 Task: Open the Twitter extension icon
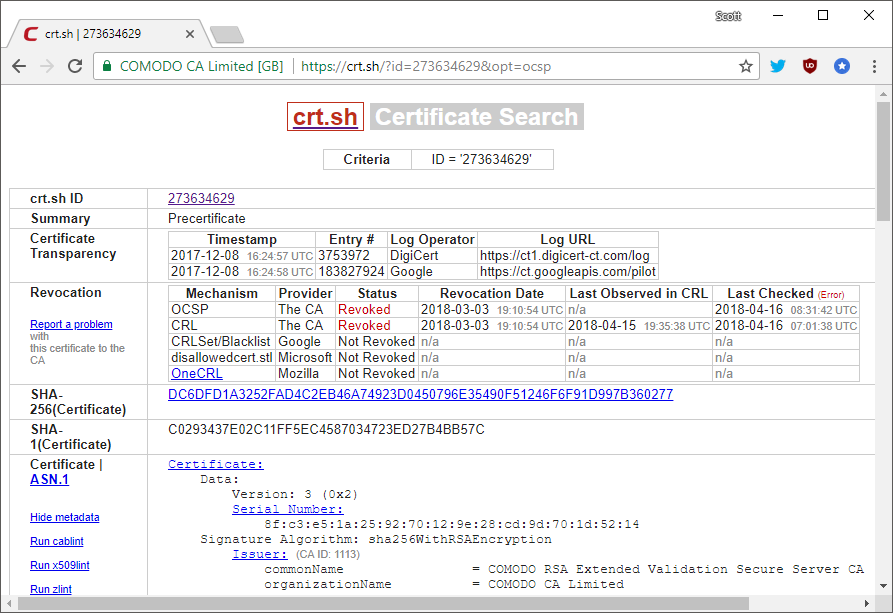click(777, 66)
